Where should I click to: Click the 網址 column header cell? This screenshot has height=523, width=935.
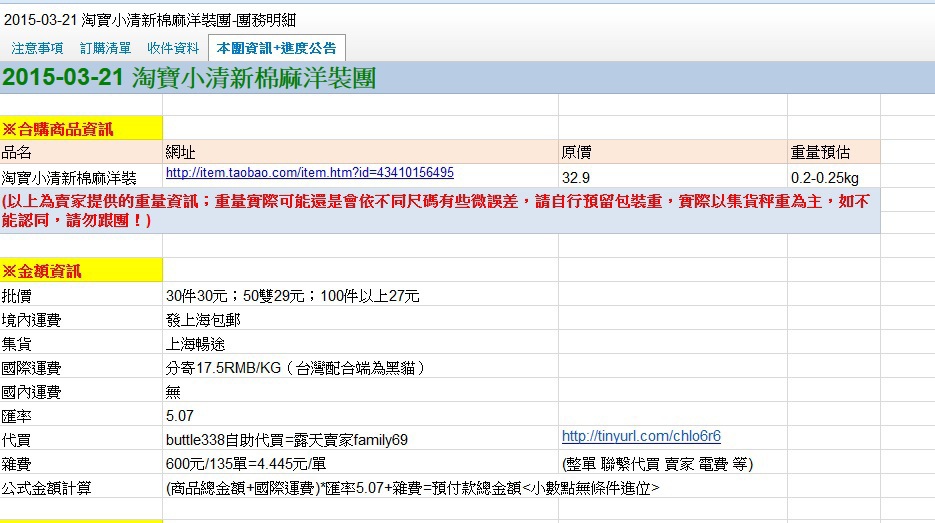[x=360, y=152]
